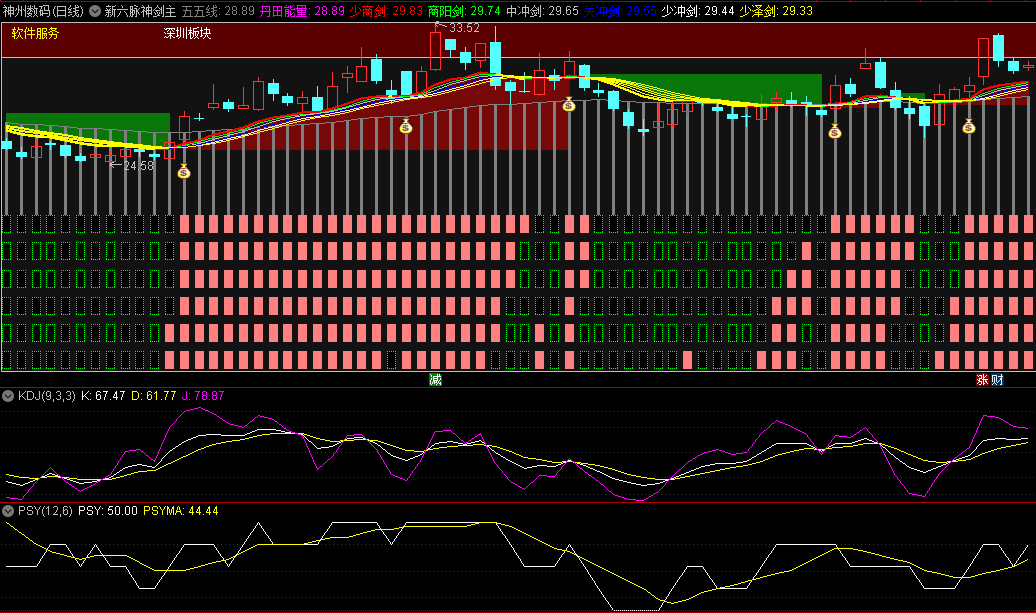This screenshot has height=613, width=1036.
Task: Select the 丹田能量: 28.89 value
Action: click(302, 11)
